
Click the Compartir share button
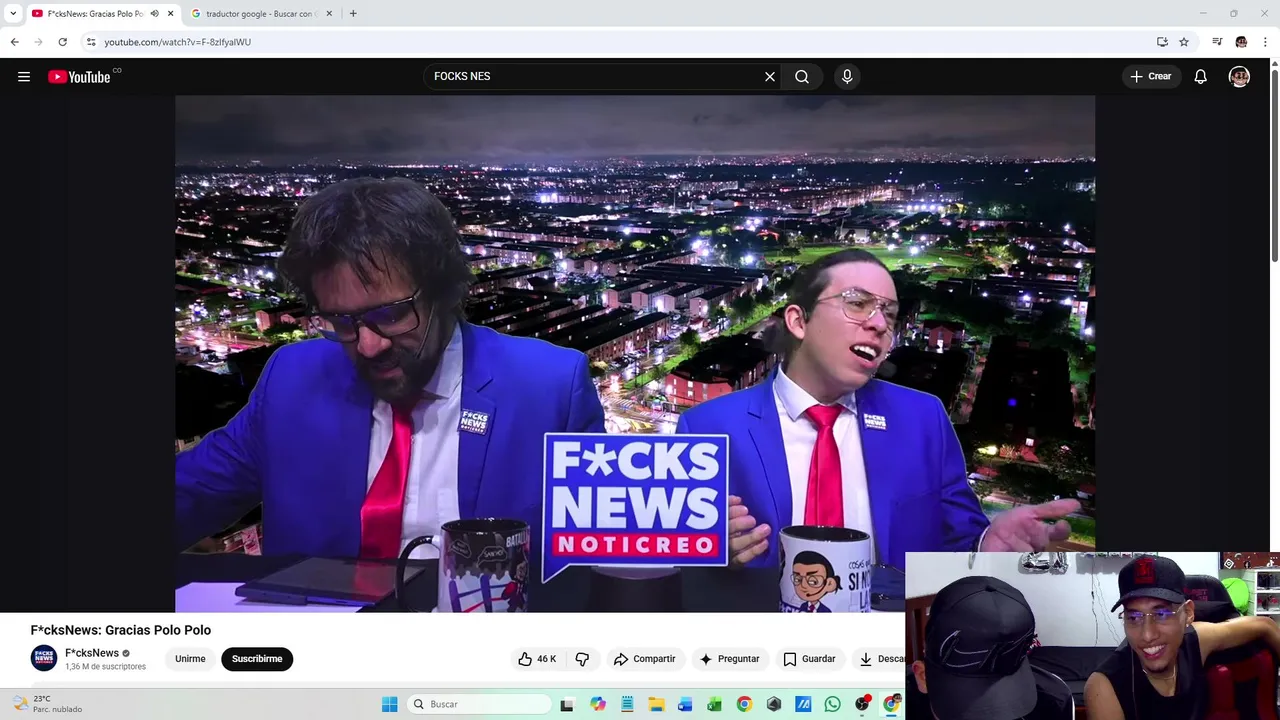point(645,659)
